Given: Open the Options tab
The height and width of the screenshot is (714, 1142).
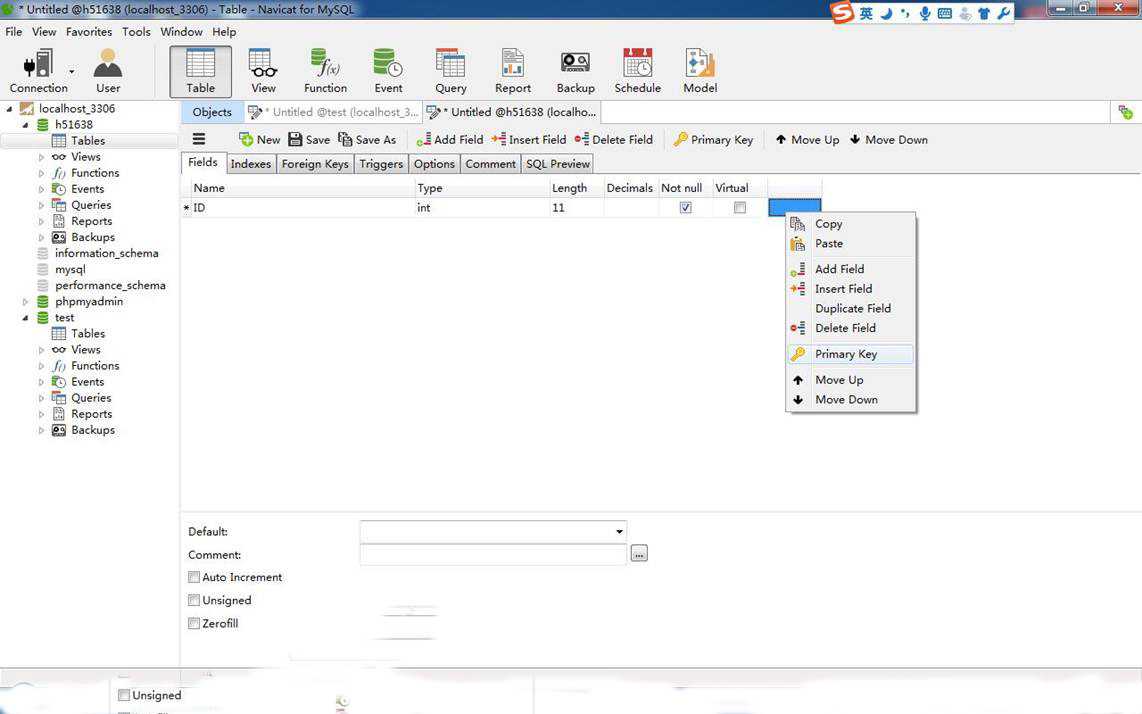Looking at the screenshot, I should [434, 164].
